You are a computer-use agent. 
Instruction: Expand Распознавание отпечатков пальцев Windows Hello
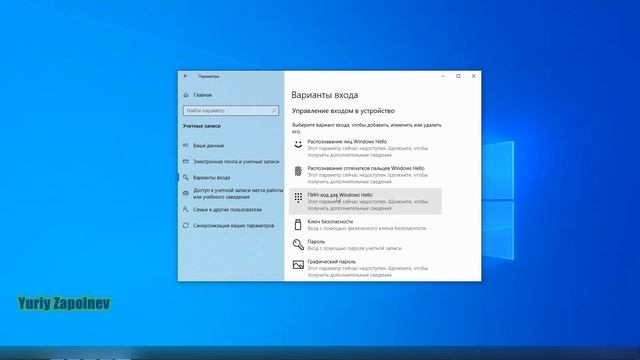point(365,175)
